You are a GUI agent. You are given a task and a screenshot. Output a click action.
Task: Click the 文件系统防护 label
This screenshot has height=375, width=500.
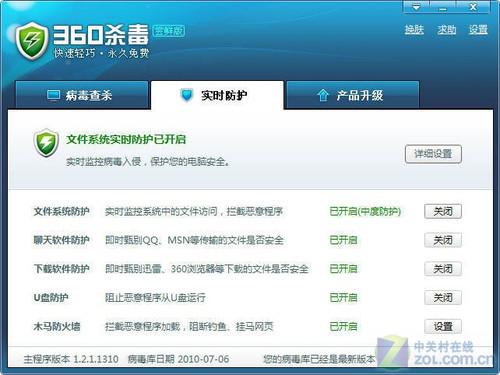click(x=61, y=211)
